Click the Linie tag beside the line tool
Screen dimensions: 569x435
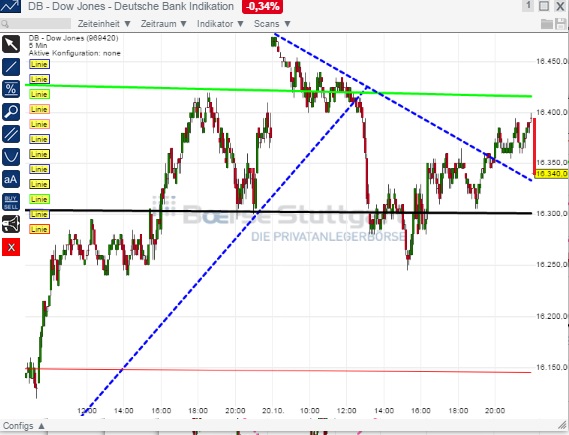pos(39,64)
